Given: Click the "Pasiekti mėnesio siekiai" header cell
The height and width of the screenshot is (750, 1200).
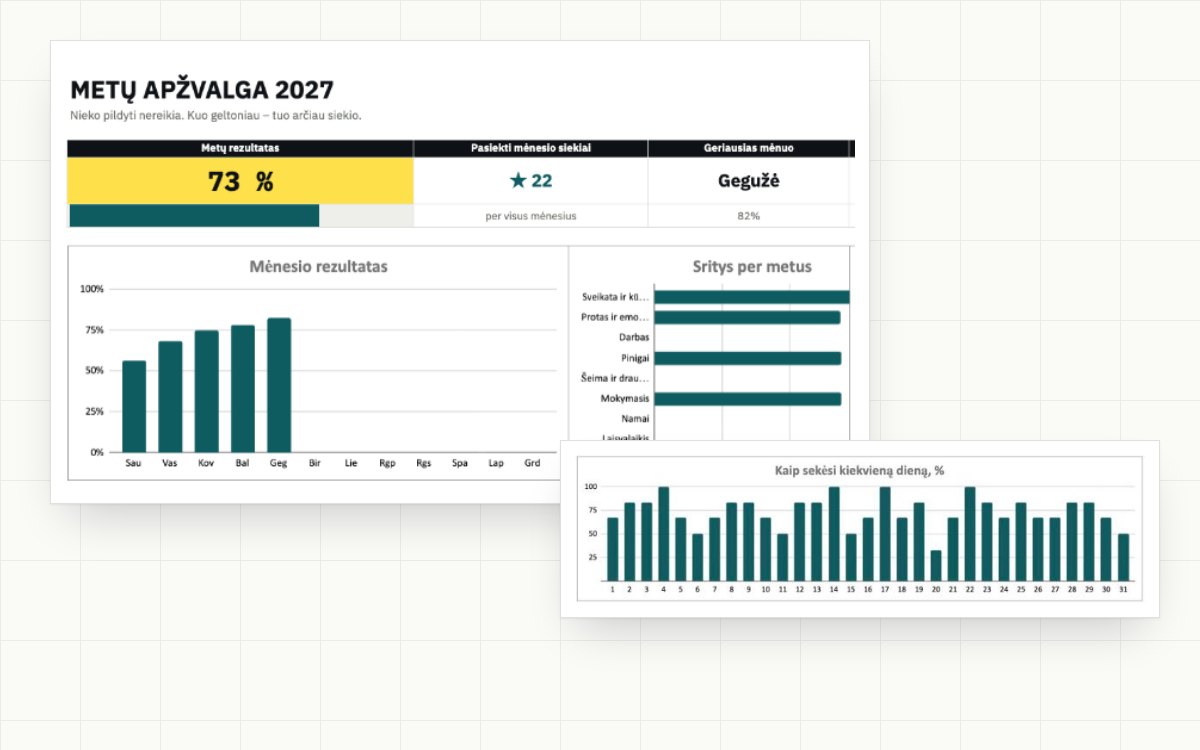Looking at the screenshot, I should [531, 148].
